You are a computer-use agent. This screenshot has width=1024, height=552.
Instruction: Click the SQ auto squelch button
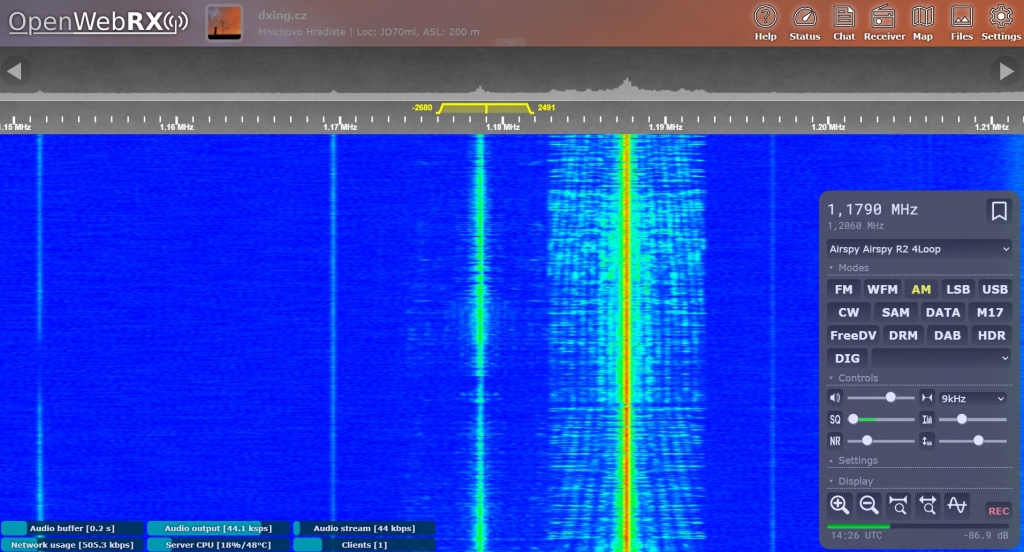[x=835, y=419]
